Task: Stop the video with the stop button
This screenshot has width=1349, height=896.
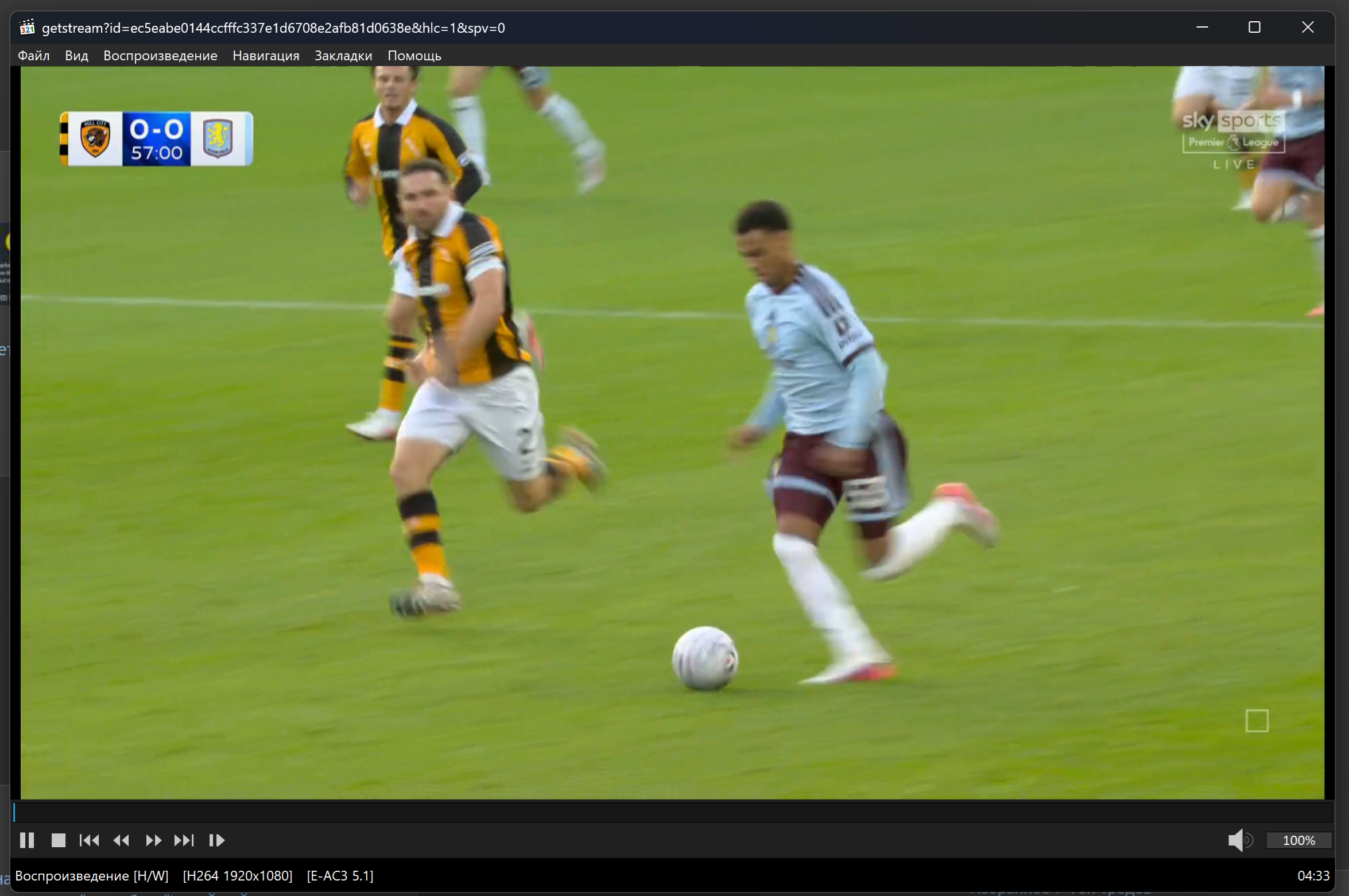Action: [58, 840]
